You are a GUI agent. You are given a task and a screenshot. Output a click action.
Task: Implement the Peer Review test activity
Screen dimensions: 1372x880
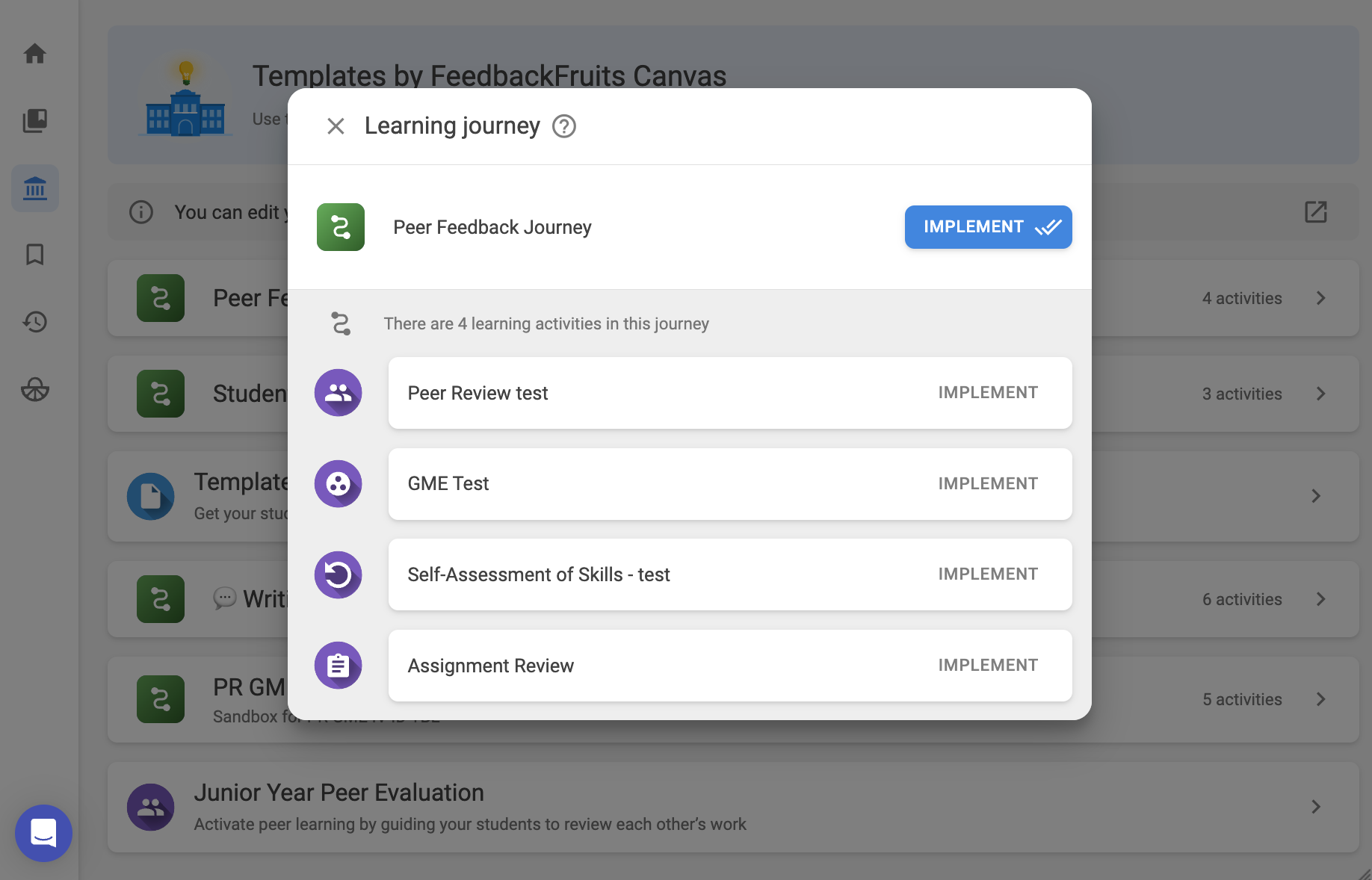click(988, 393)
